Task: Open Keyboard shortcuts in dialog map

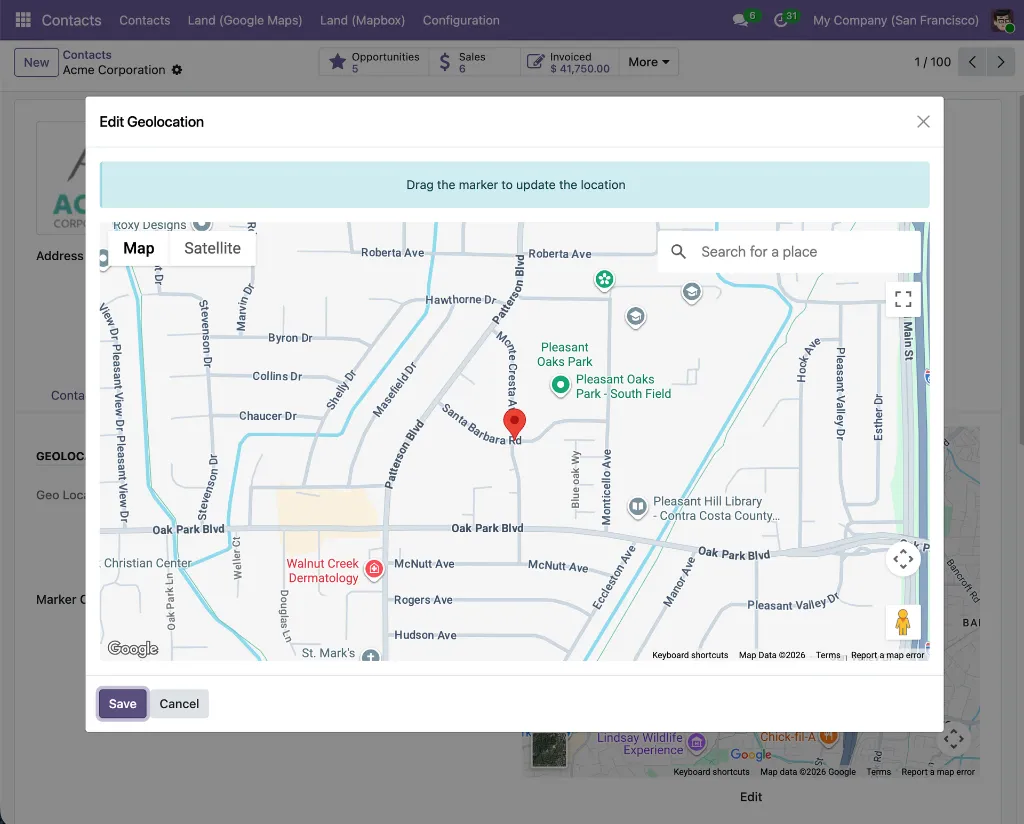Action: [x=690, y=655]
